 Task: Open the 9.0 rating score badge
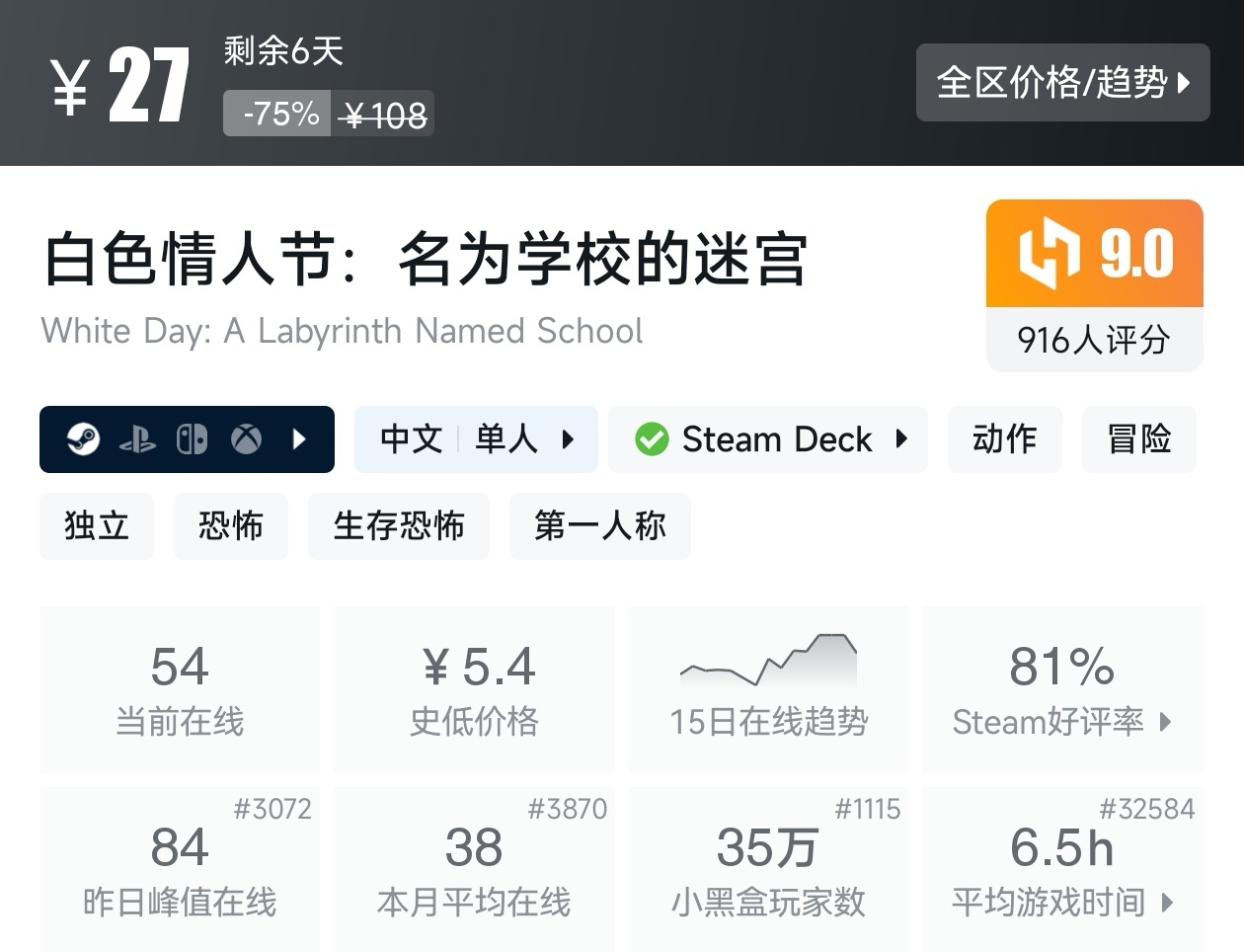coord(1094,253)
